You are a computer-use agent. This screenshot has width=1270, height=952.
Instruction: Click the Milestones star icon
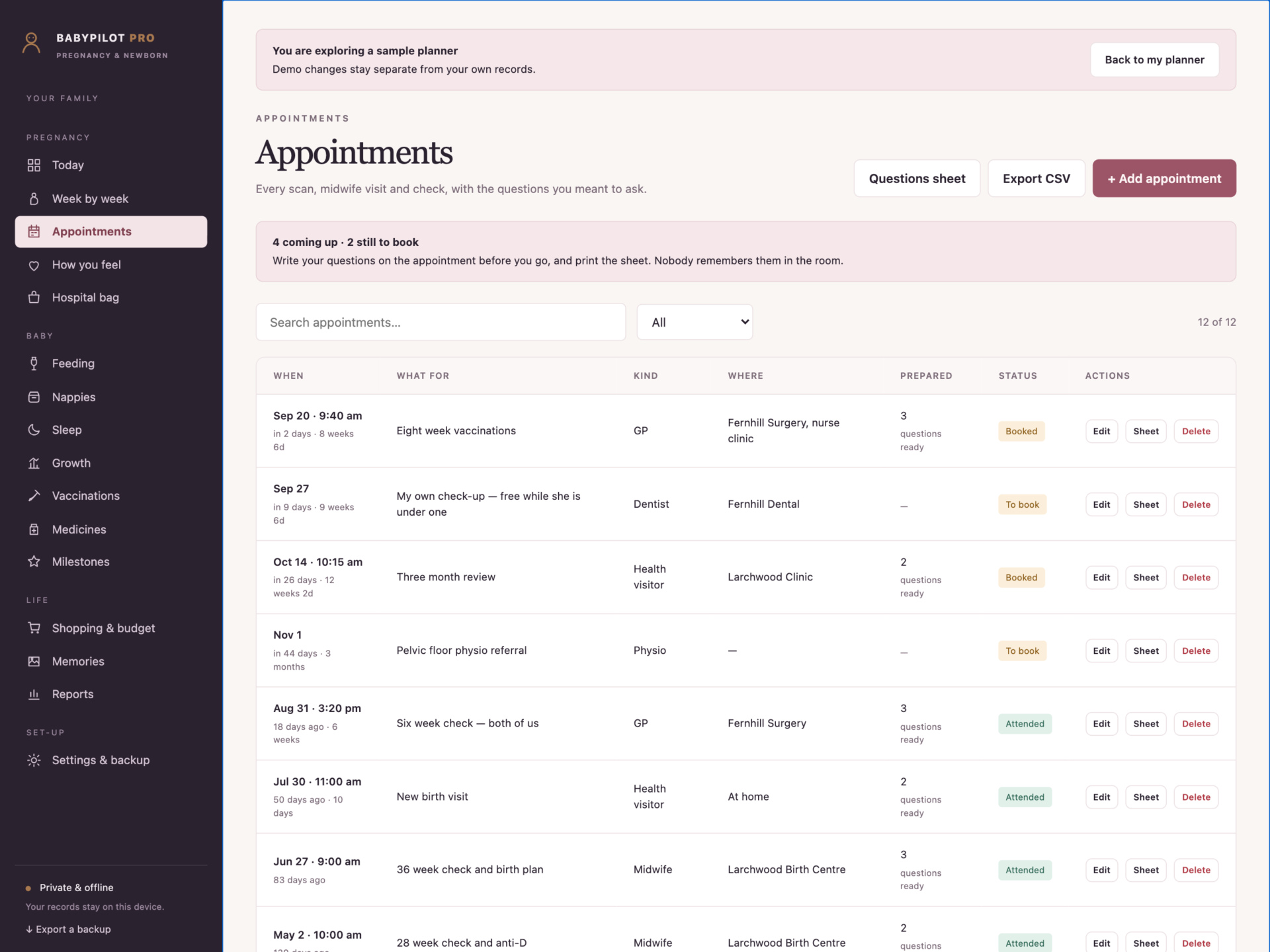coord(34,562)
